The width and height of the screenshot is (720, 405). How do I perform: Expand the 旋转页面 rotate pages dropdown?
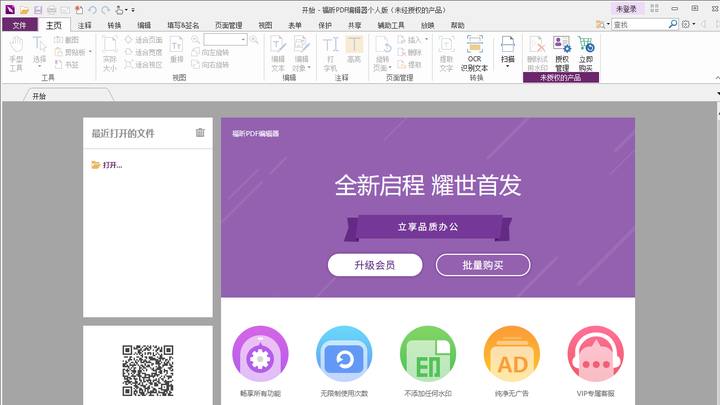click(390, 68)
